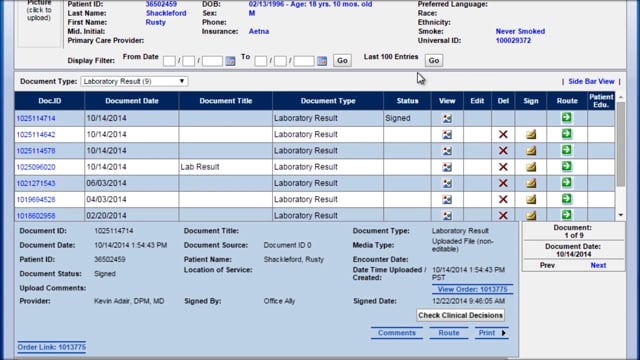Click the Aetna insurance value

[x=259, y=31]
